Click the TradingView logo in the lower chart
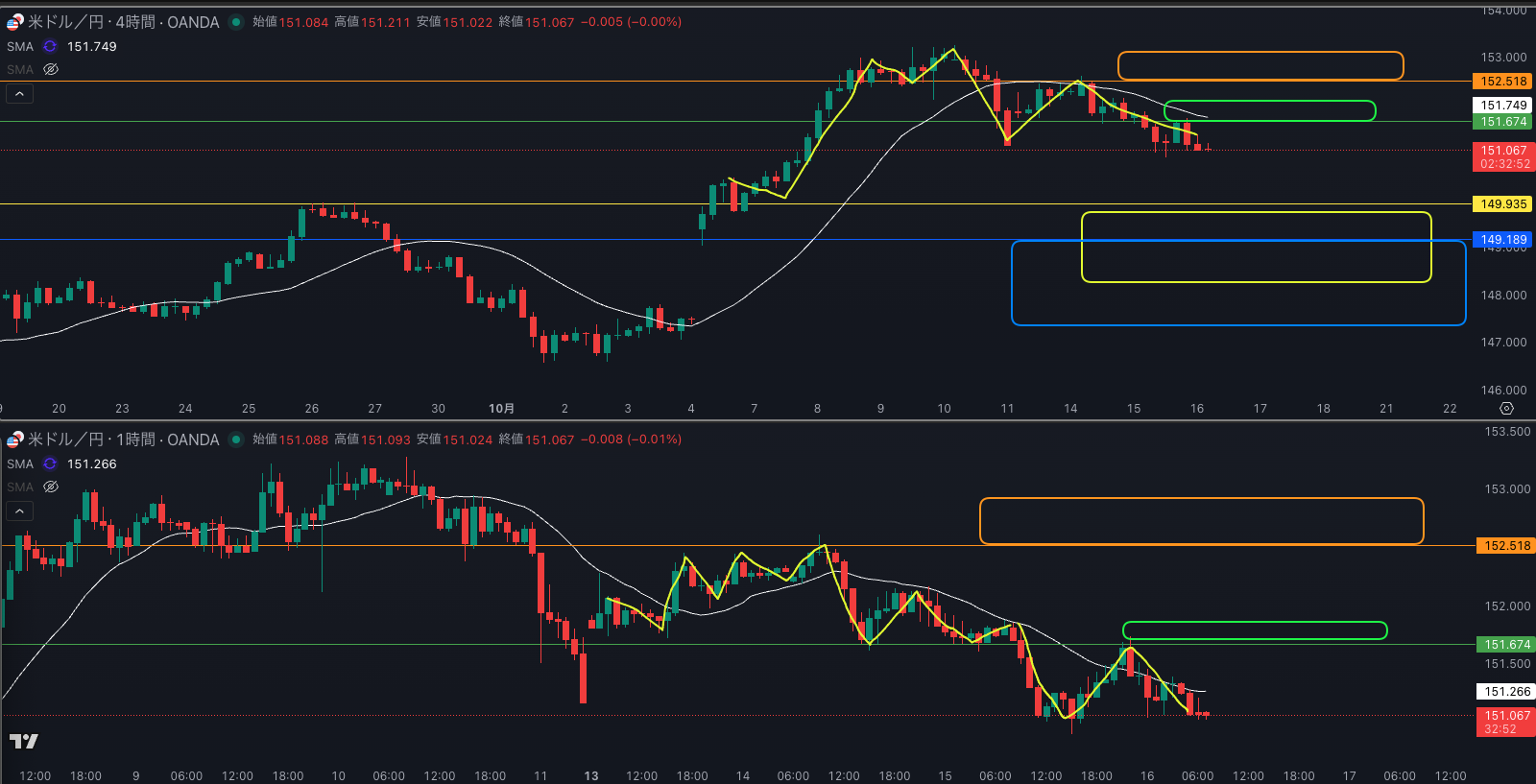 [x=24, y=741]
